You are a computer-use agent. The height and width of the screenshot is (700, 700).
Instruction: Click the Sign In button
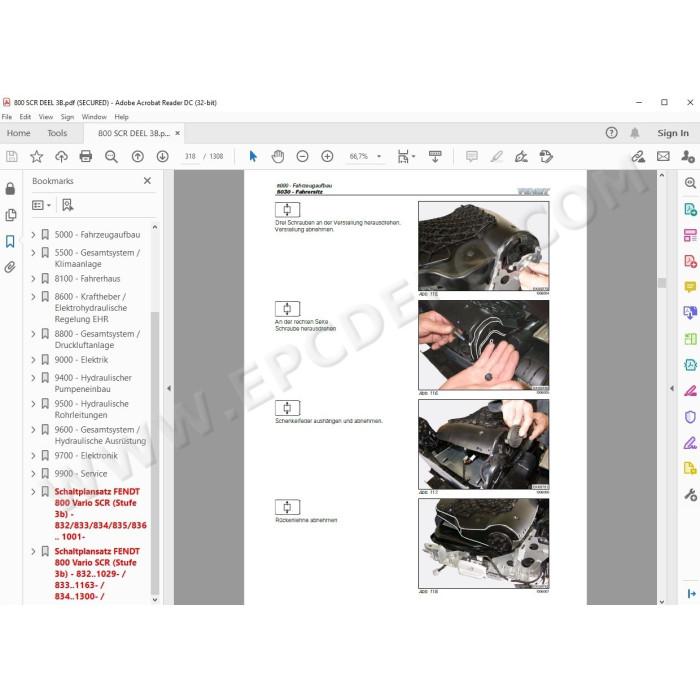[673, 133]
